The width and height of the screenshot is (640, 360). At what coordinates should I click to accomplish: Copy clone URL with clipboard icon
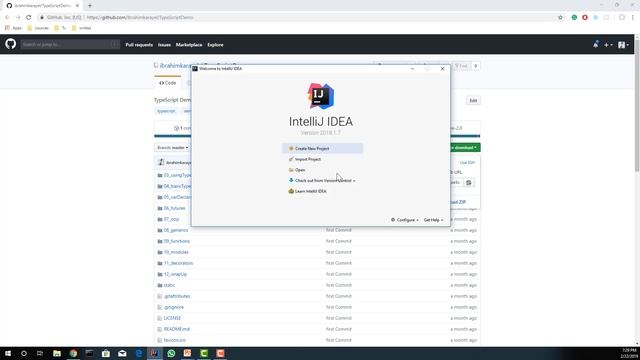click(x=469, y=182)
